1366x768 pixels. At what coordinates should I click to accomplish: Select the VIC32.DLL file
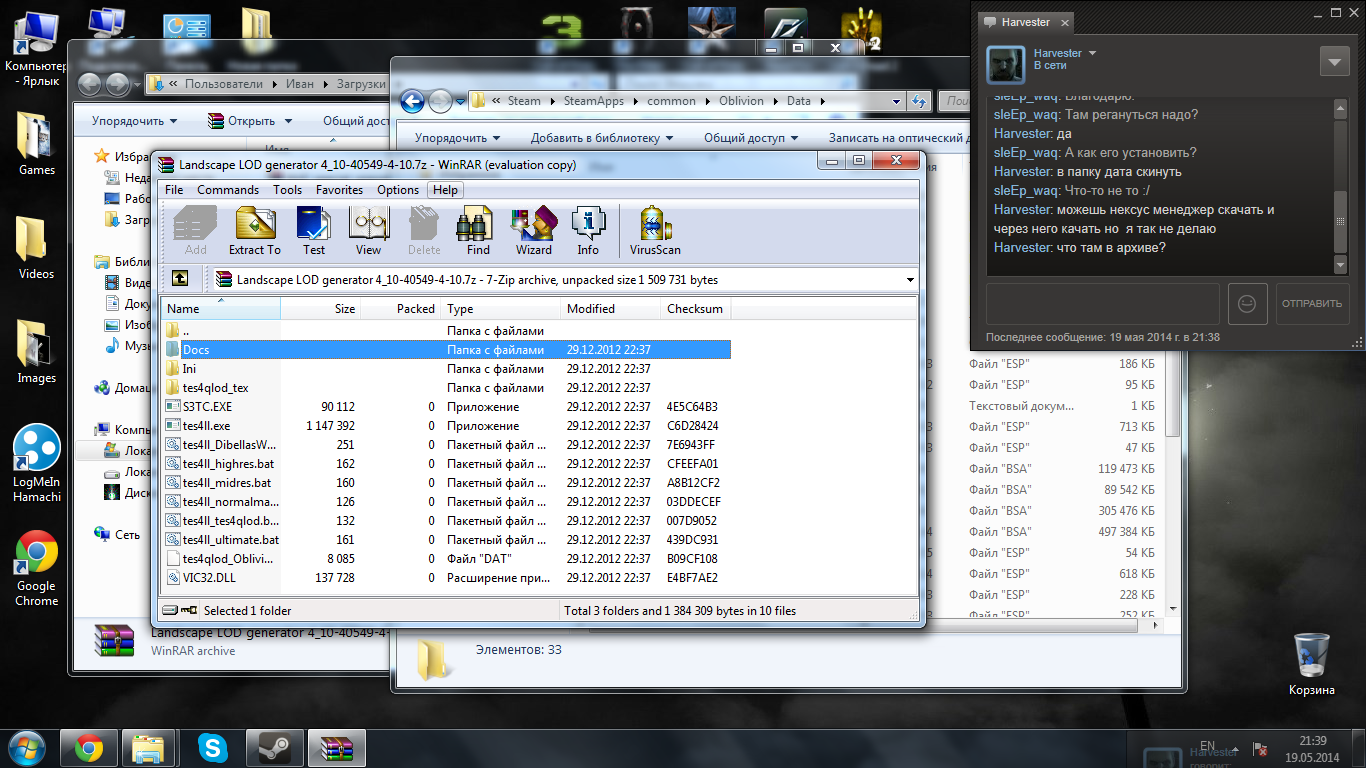[446, 578]
